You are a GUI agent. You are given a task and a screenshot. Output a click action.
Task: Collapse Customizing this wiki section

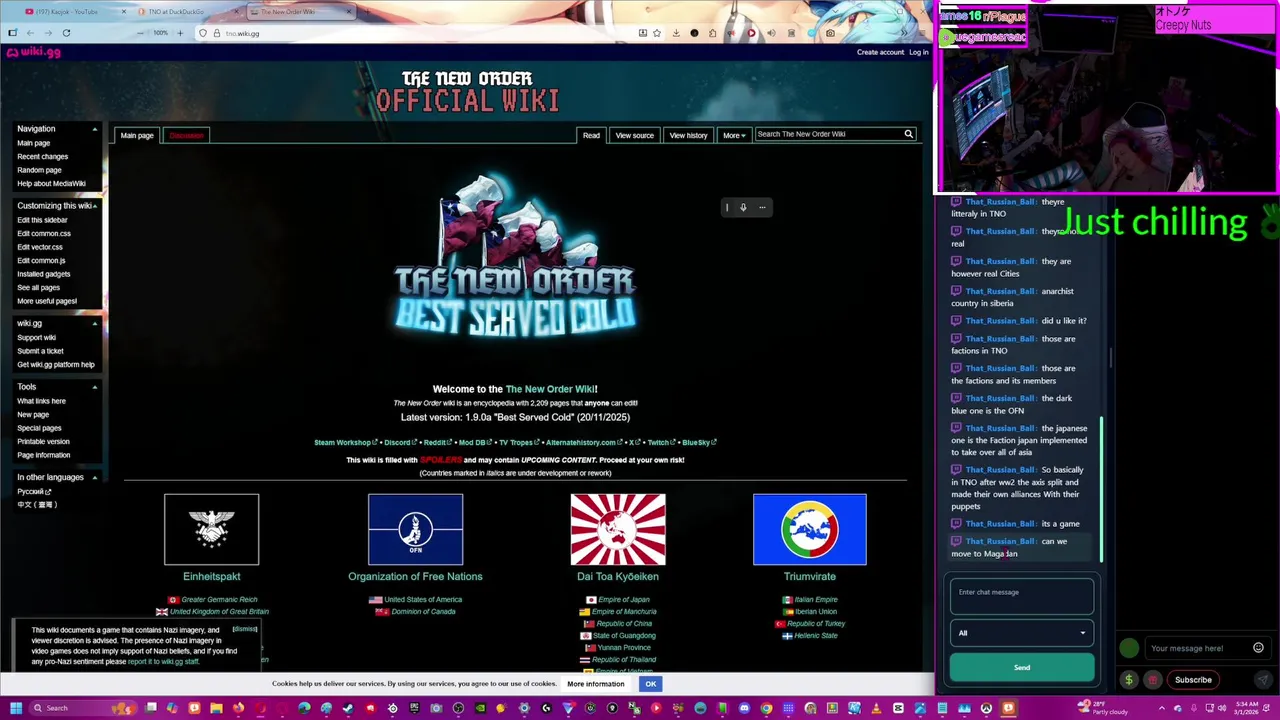95,206
